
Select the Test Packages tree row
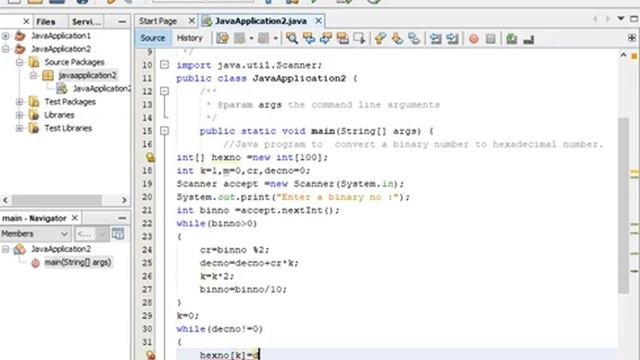pyautogui.click(x=70, y=102)
